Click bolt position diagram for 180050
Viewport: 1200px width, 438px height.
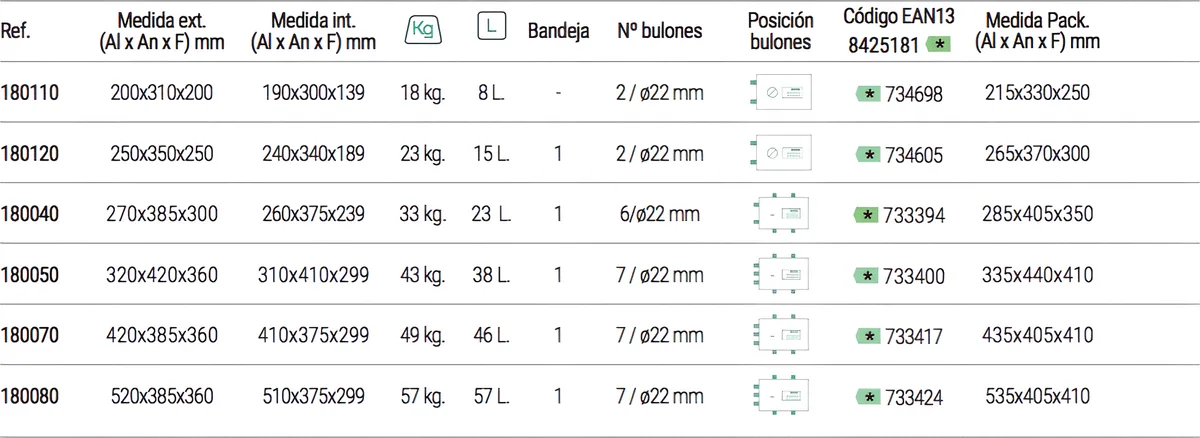tap(781, 274)
